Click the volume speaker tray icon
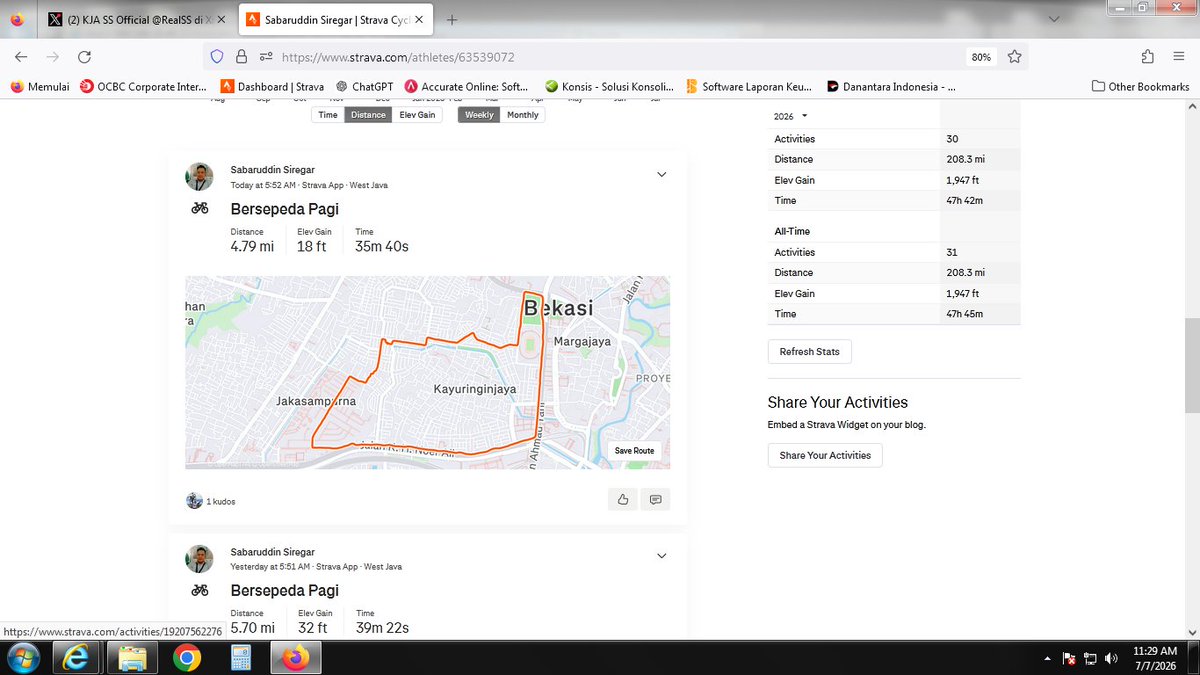Image resolution: width=1200 pixels, height=675 pixels. 1111,658
